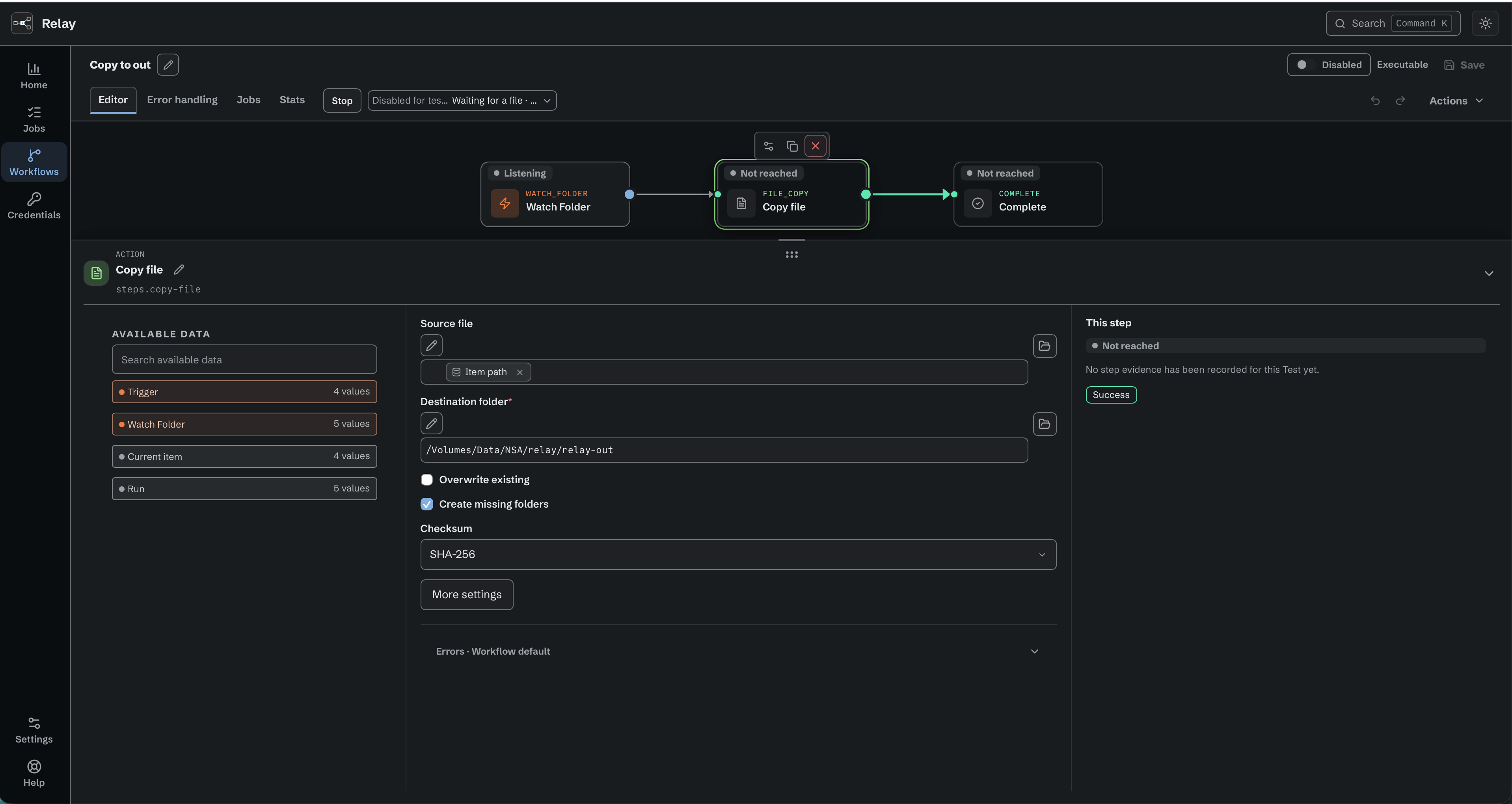This screenshot has width=1512, height=804.
Task: Expand Errors Workflow default section
Action: point(738,651)
